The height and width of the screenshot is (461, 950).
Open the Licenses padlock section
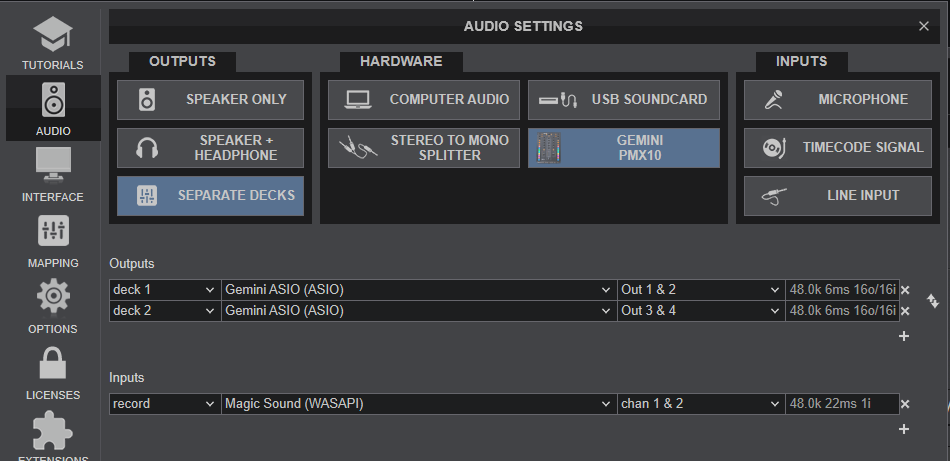point(53,370)
